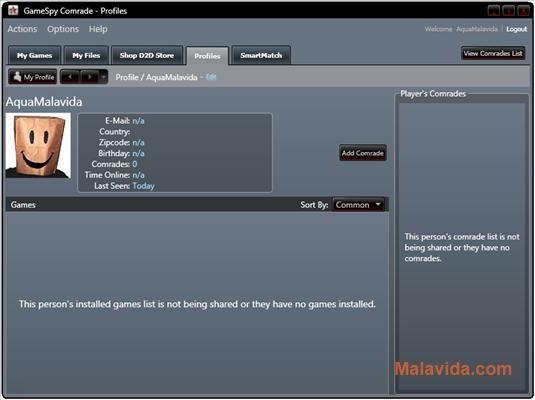The width and height of the screenshot is (535, 400).
Task: Open the Sort By Common dropdown
Action: tap(359, 205)
